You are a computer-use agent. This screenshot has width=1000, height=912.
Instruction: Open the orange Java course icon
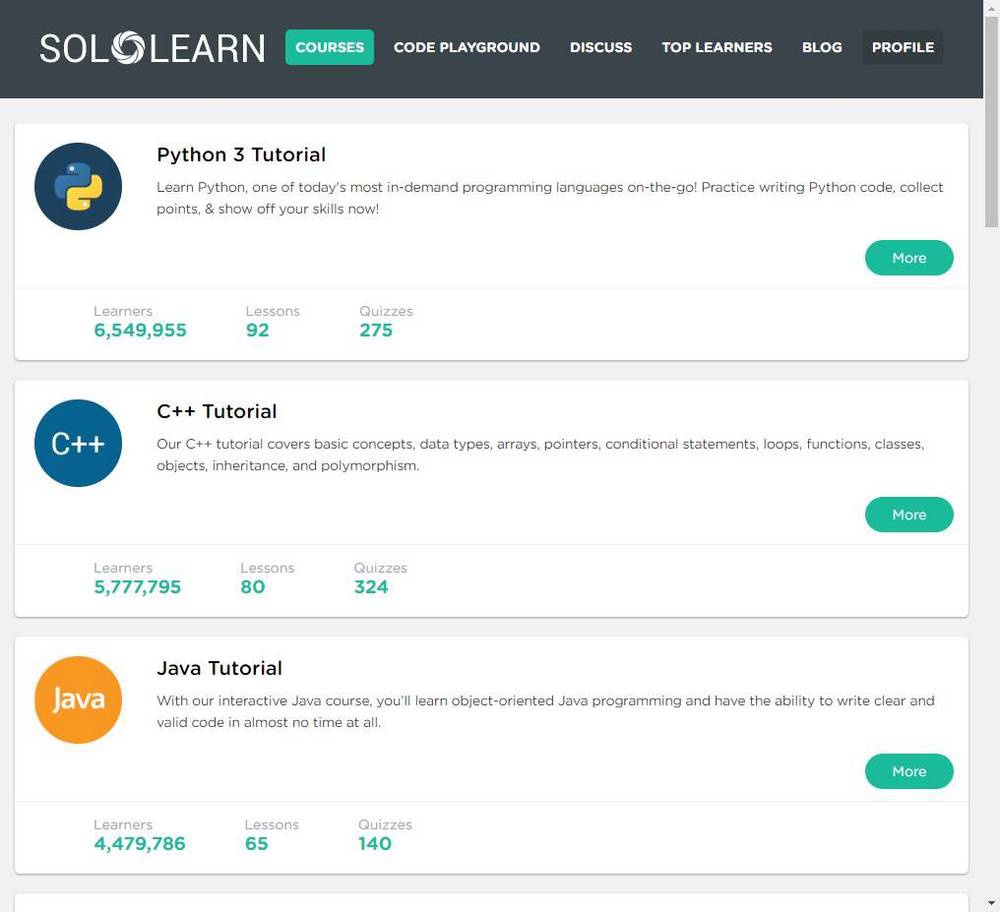(78, 700)
